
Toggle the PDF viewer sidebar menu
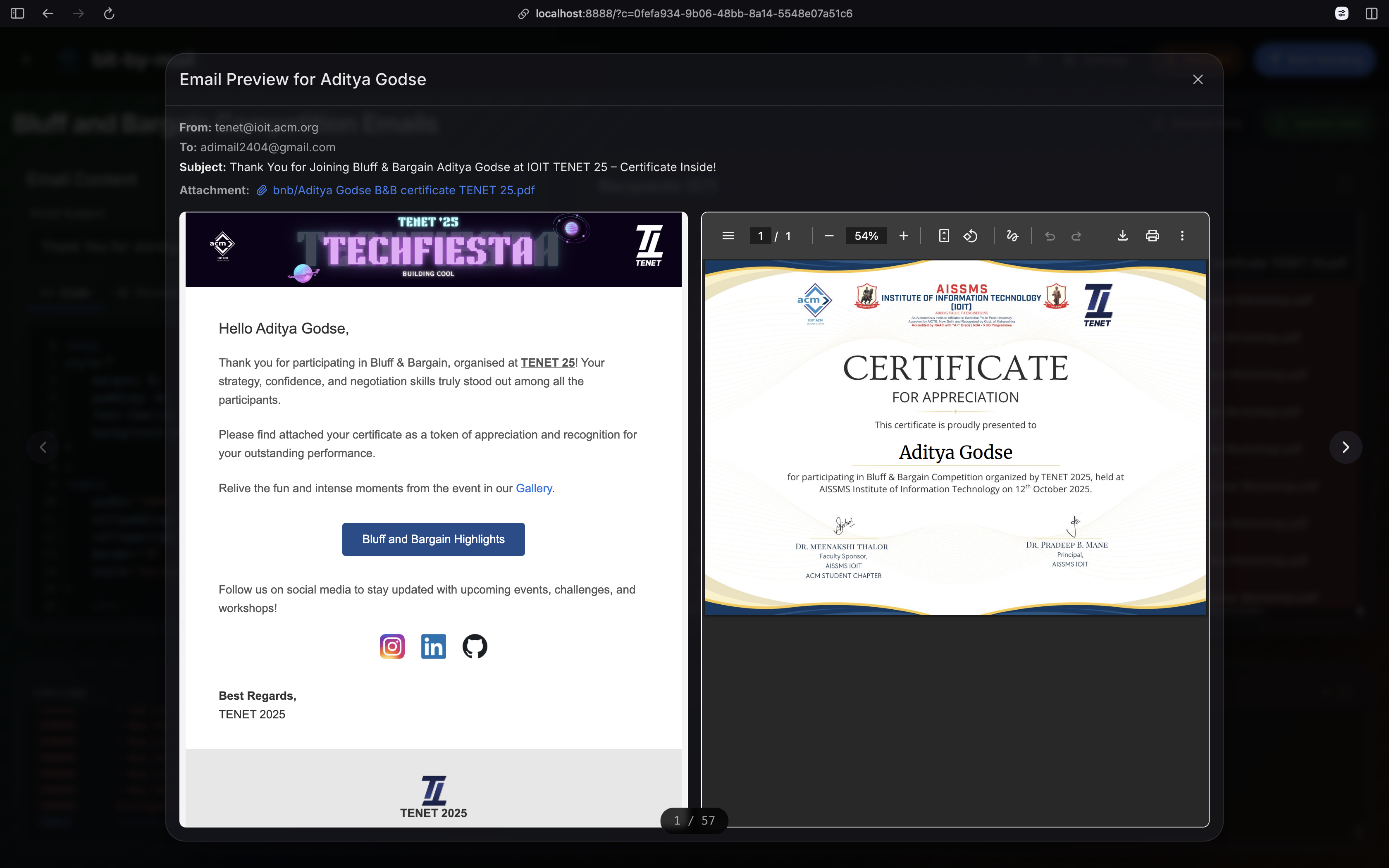click(x=728, y=235)
